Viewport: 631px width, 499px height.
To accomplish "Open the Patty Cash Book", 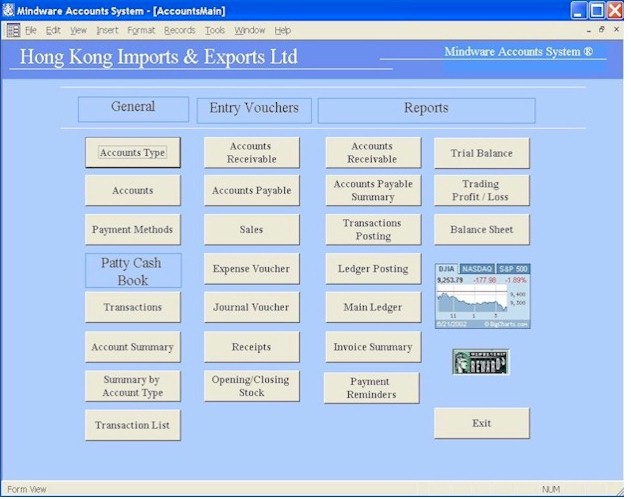I will pos(133,271).
